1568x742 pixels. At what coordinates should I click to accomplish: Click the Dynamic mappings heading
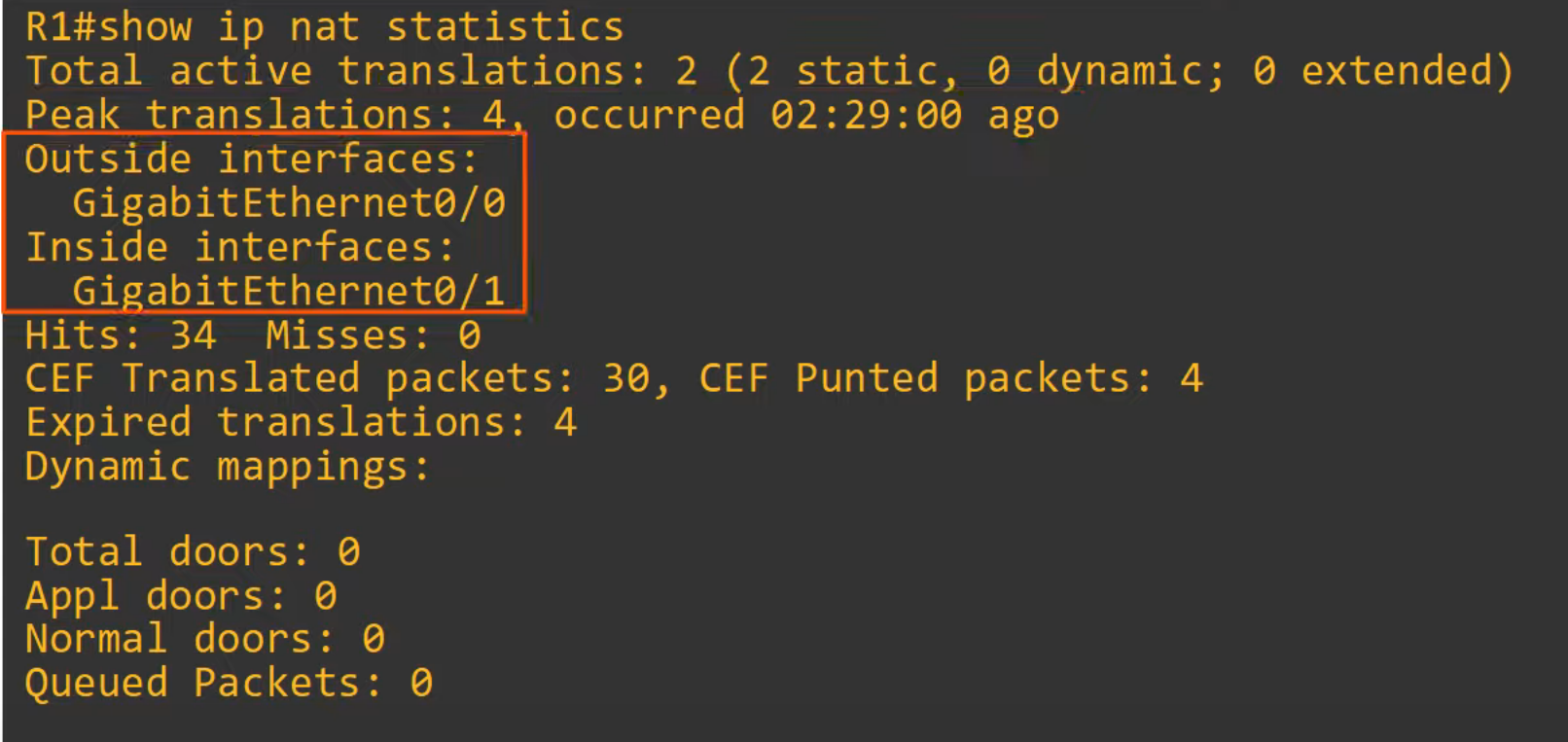(x=227, y=467)
